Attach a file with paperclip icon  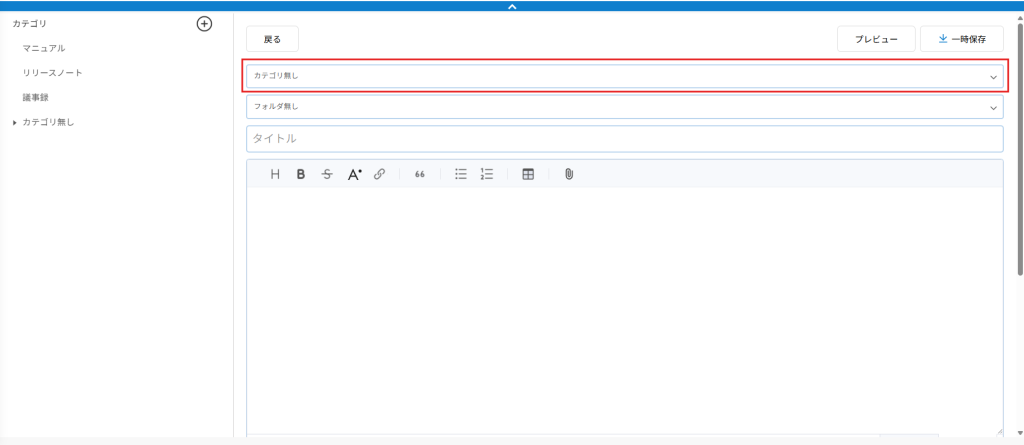[x=568, y=174]
